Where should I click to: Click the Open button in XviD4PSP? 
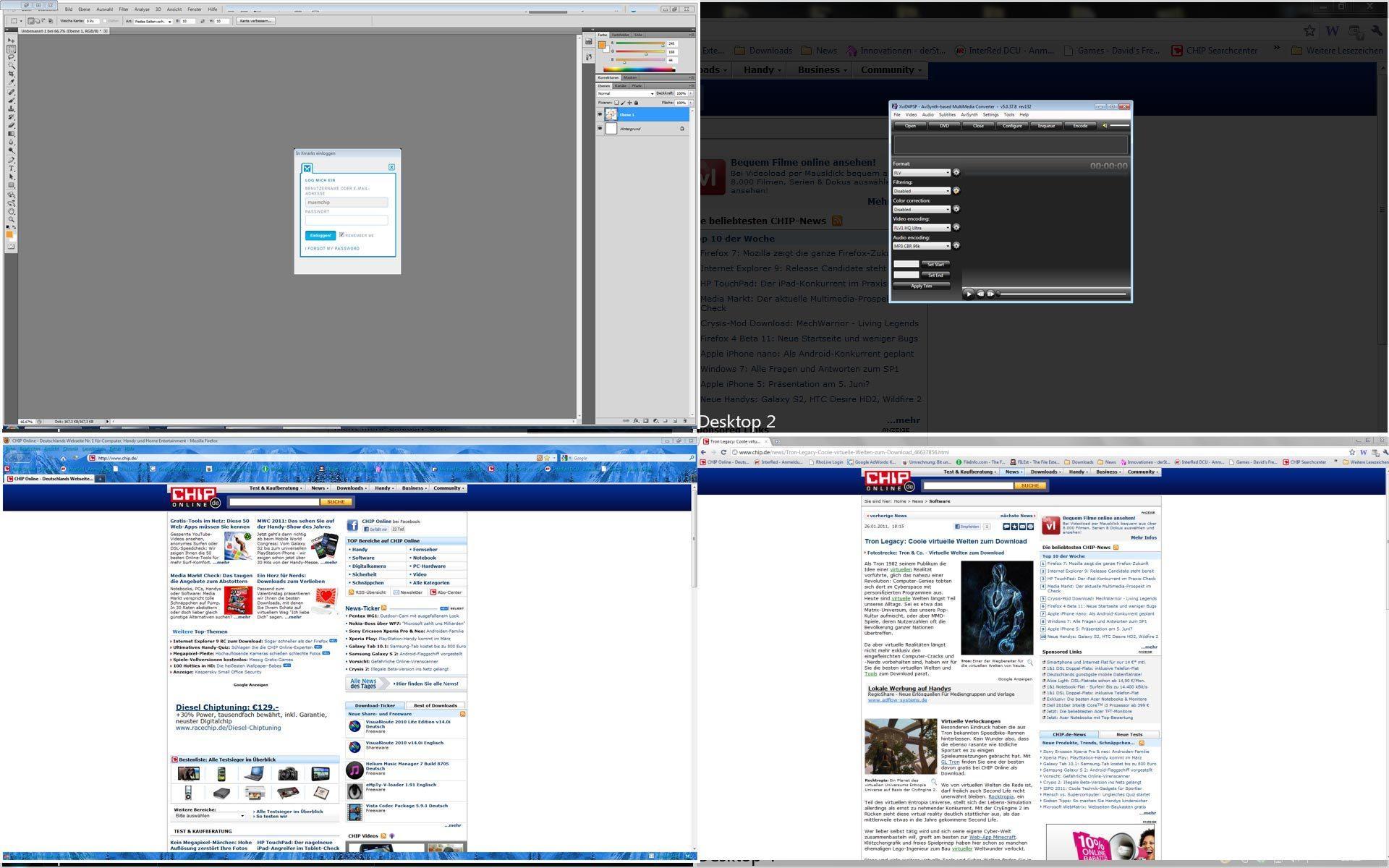click(910, 126)
